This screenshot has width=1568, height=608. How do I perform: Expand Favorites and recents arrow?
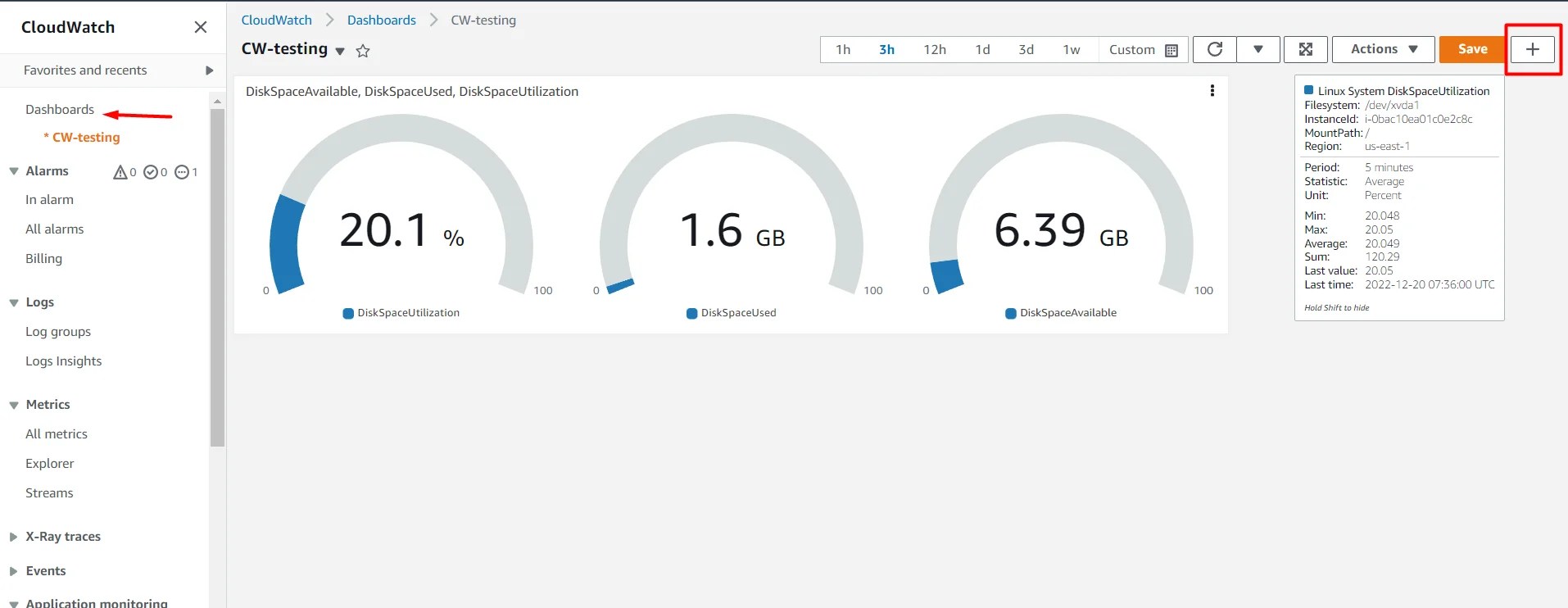click(209, 70)
